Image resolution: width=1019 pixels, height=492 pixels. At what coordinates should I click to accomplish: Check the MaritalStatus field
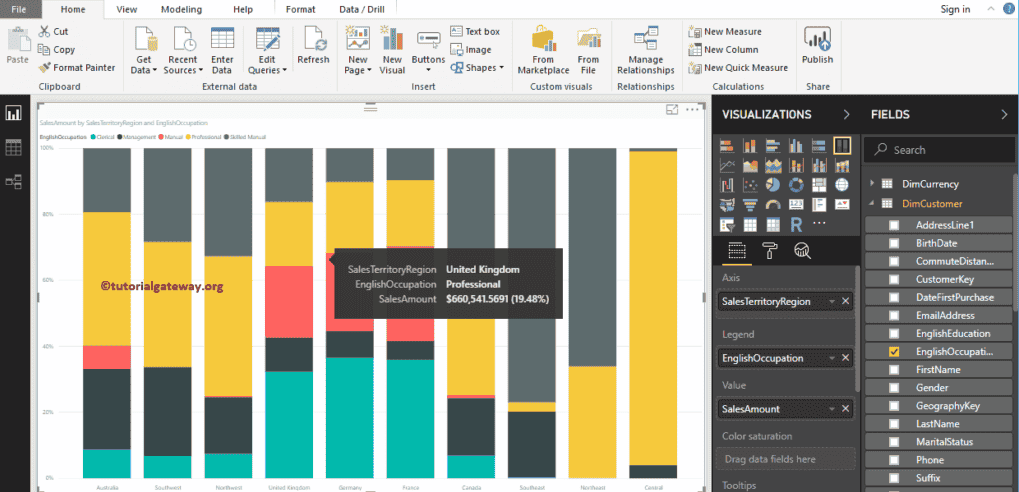point(894,441)
